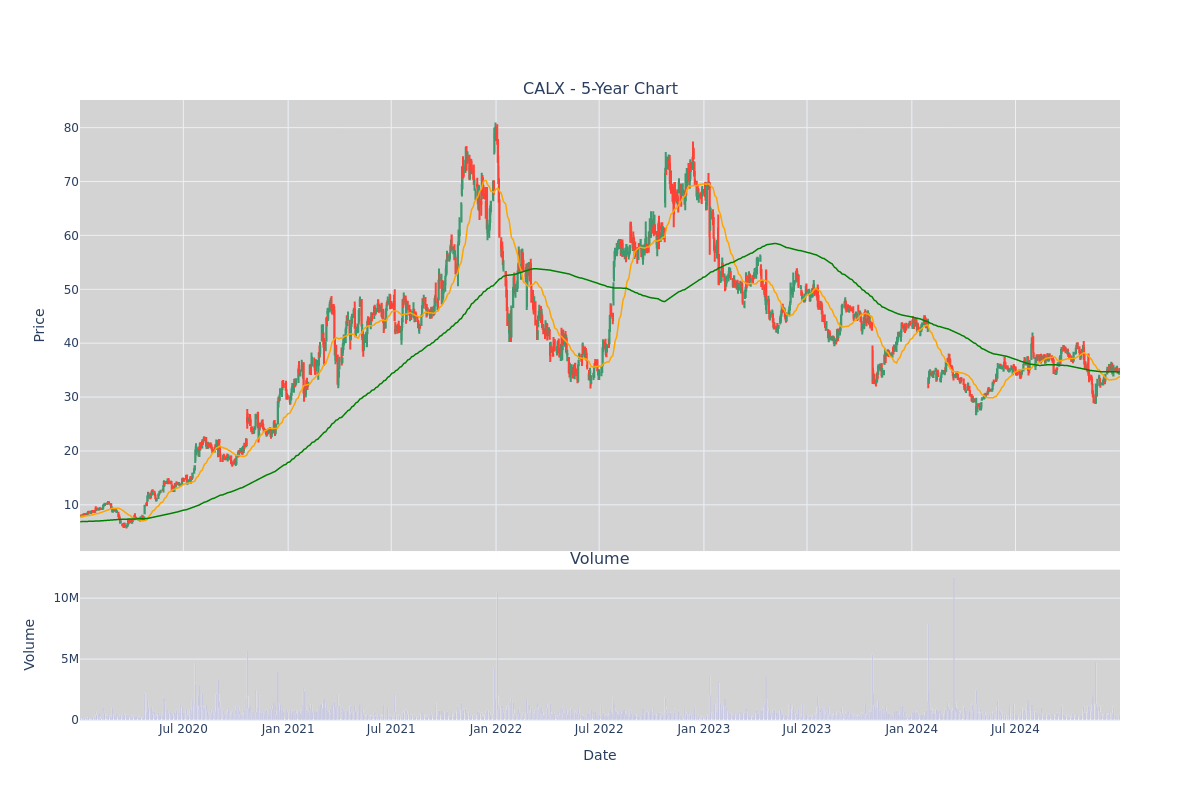Click the 40 price tick label
Image resolution: width=1200 pixels, height=800 pixels.
click(71, 343)
